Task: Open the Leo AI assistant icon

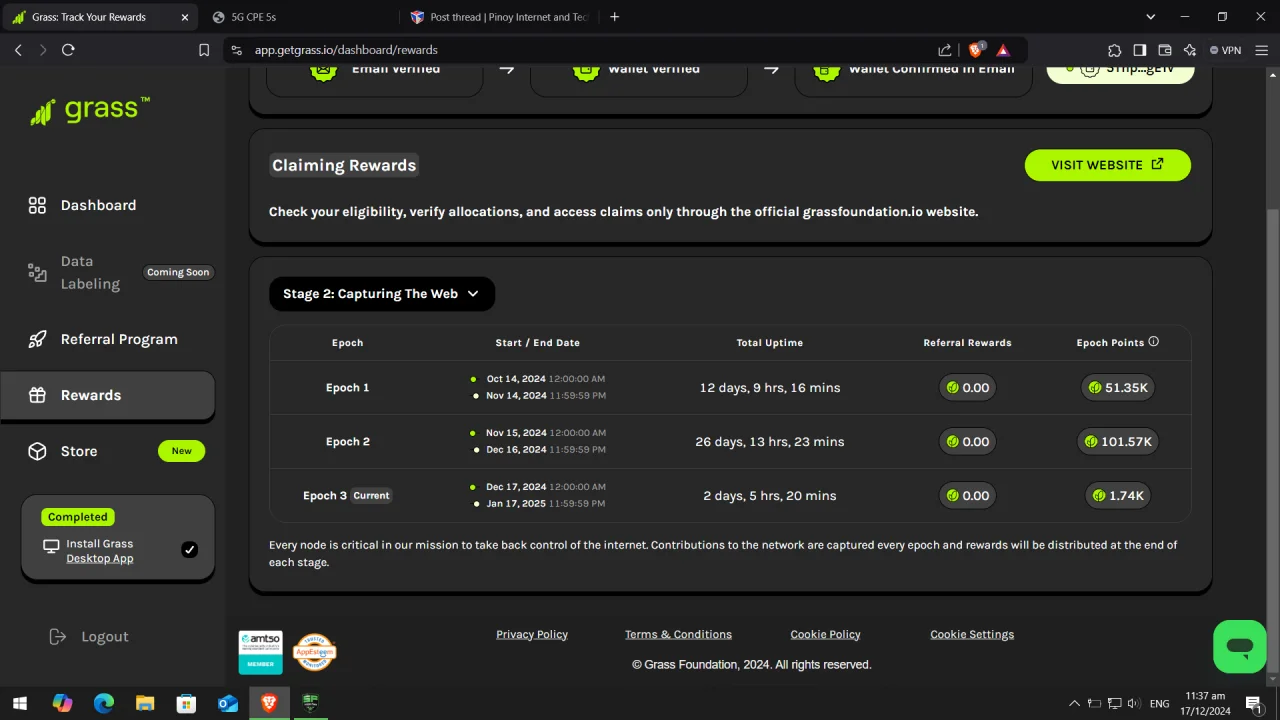Action: coord(1190,50)
